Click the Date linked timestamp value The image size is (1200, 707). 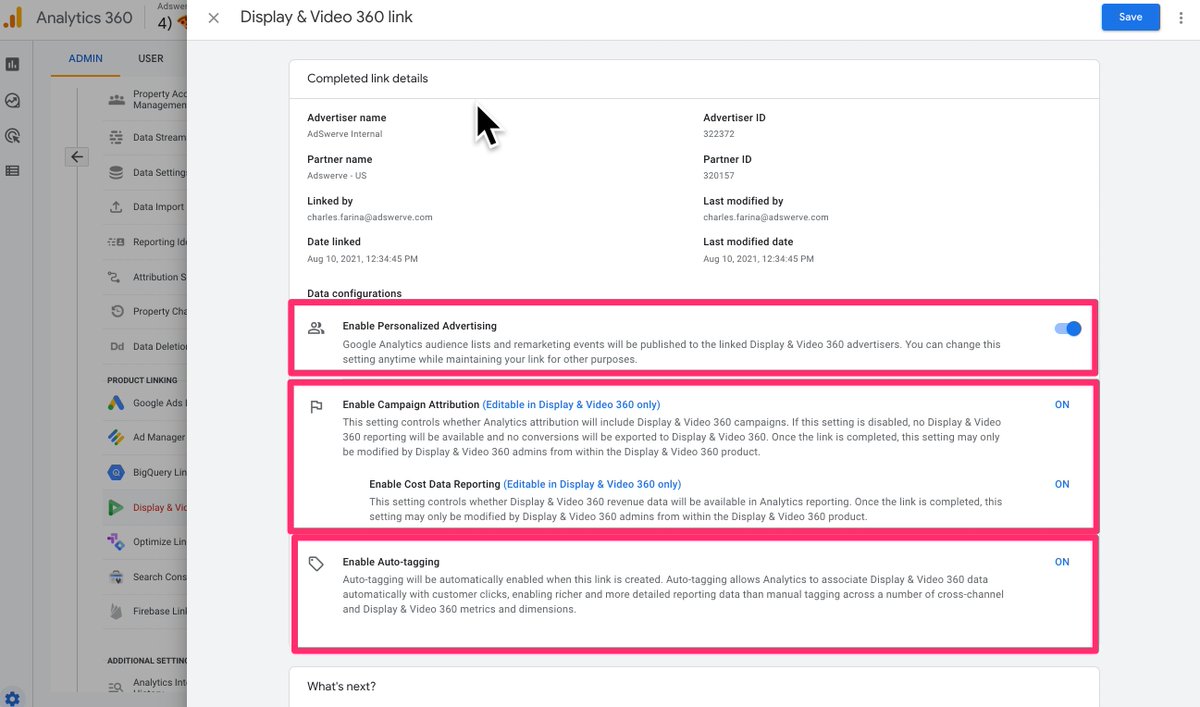tap(362, 259)
